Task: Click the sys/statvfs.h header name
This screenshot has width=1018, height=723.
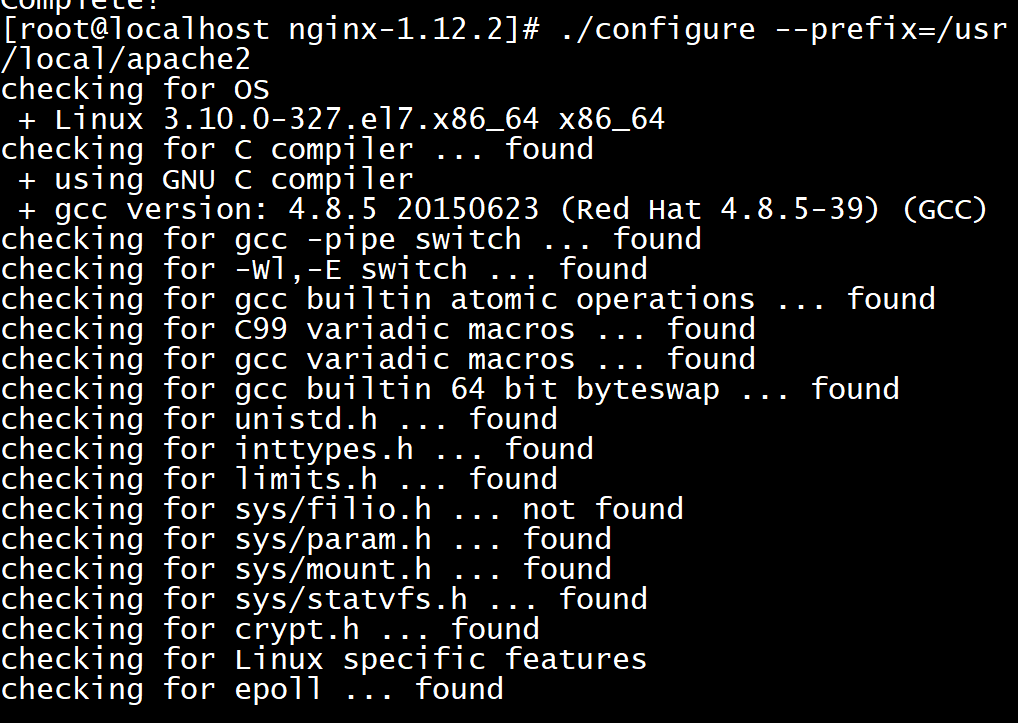Action: tap(351, 599)
